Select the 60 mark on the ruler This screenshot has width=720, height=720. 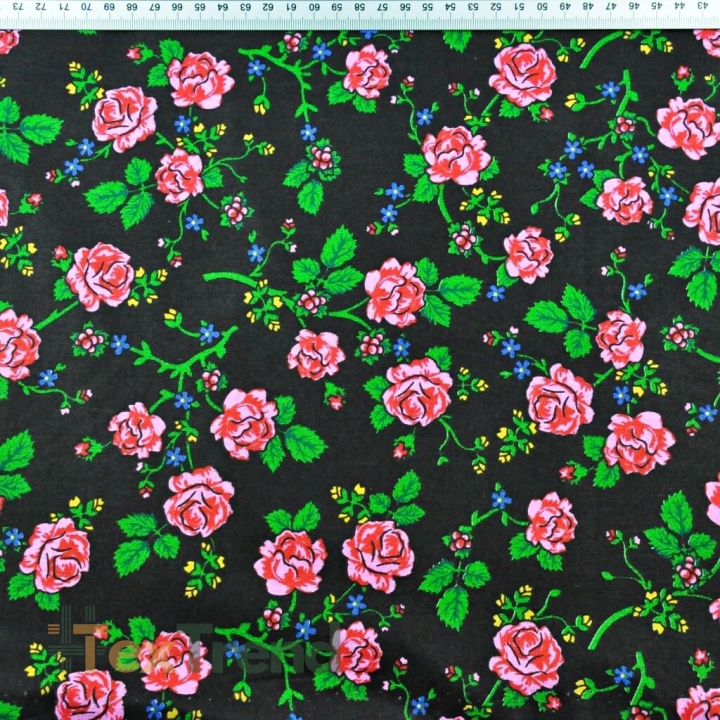[314, 7]
